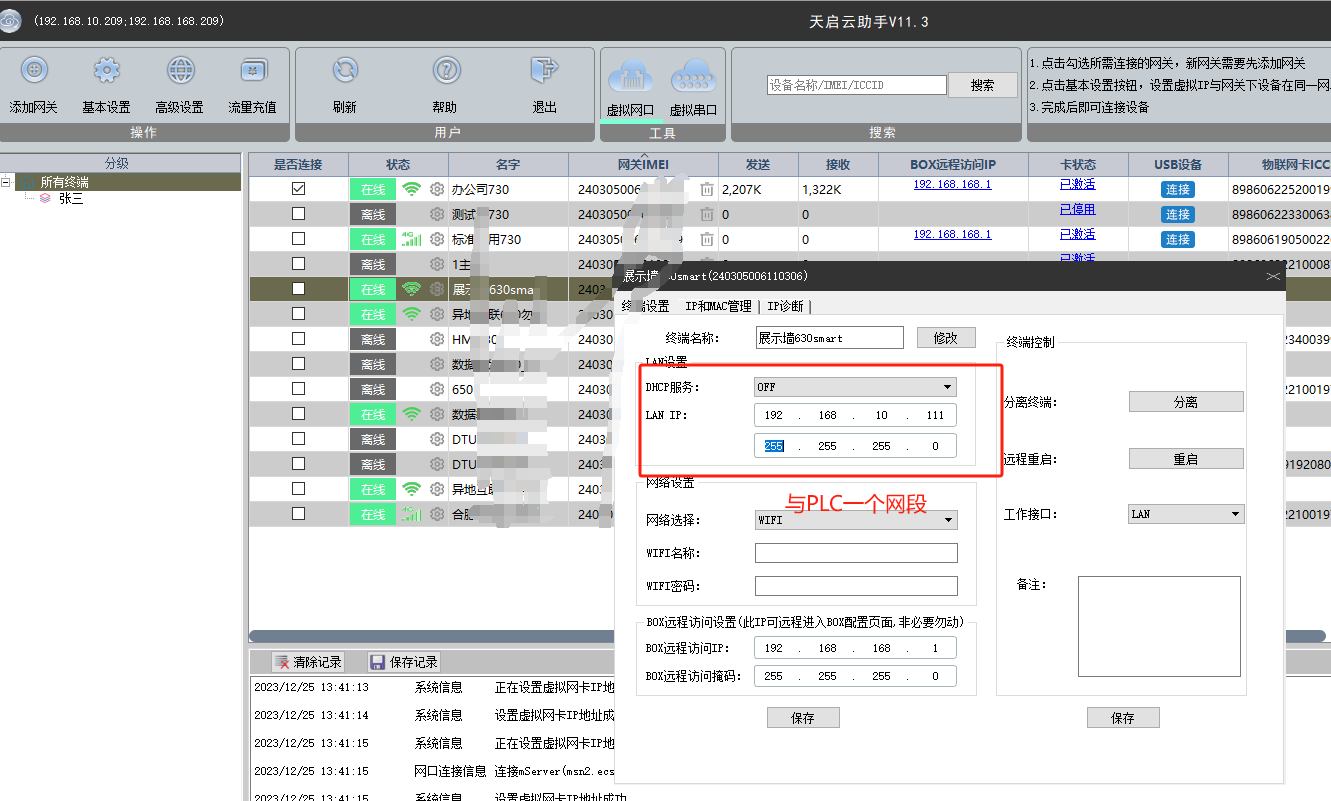Image resolution: width=1331 pixels, height=801 pixels.
Task: Open gear settings for 标准用730 gateway
Action: tap(437, 239)
